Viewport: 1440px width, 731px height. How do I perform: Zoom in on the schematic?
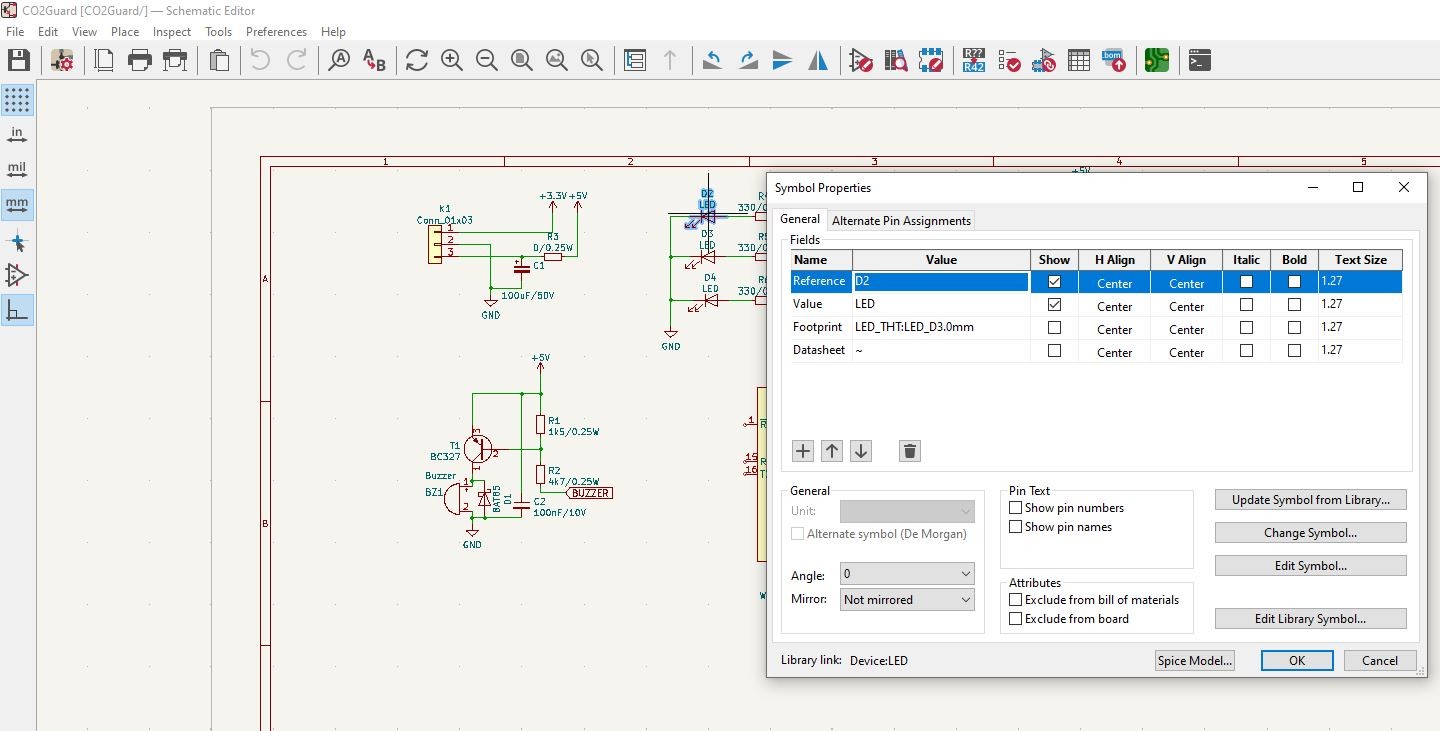[x=452, y=61]
